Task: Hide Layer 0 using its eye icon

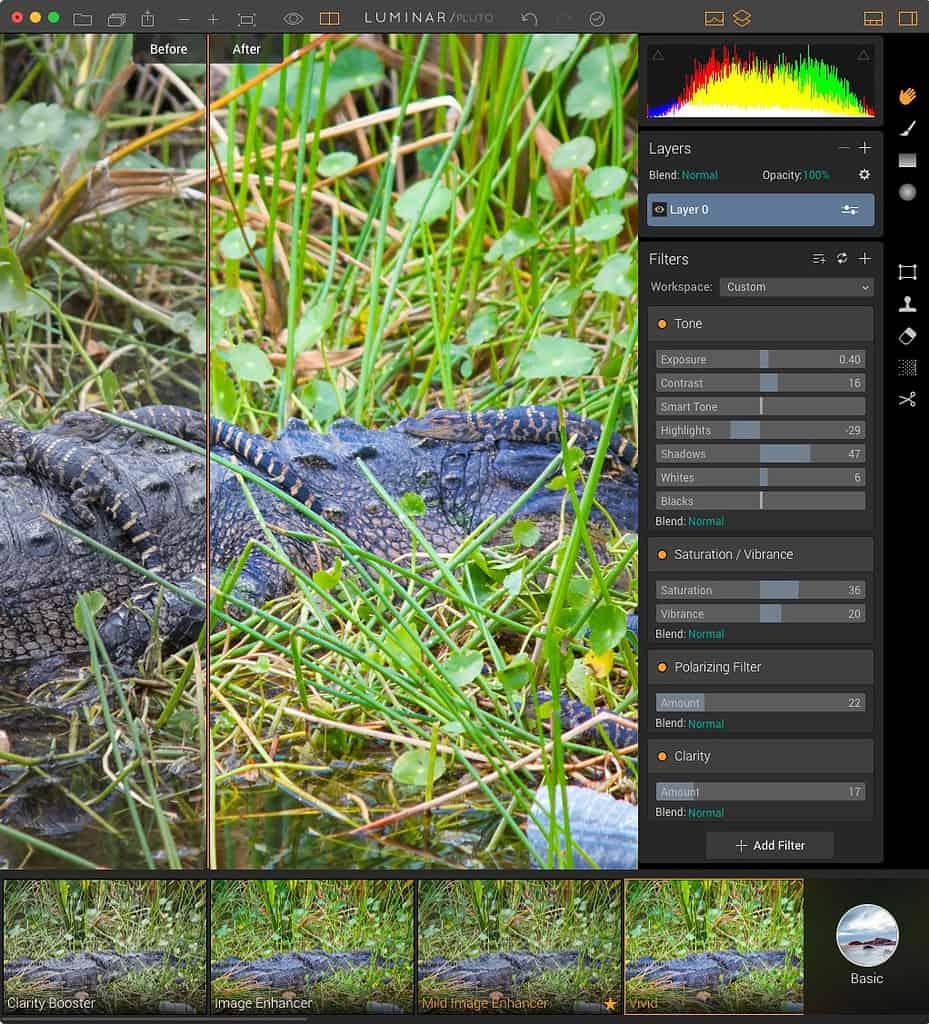Action: coord(659,210)
